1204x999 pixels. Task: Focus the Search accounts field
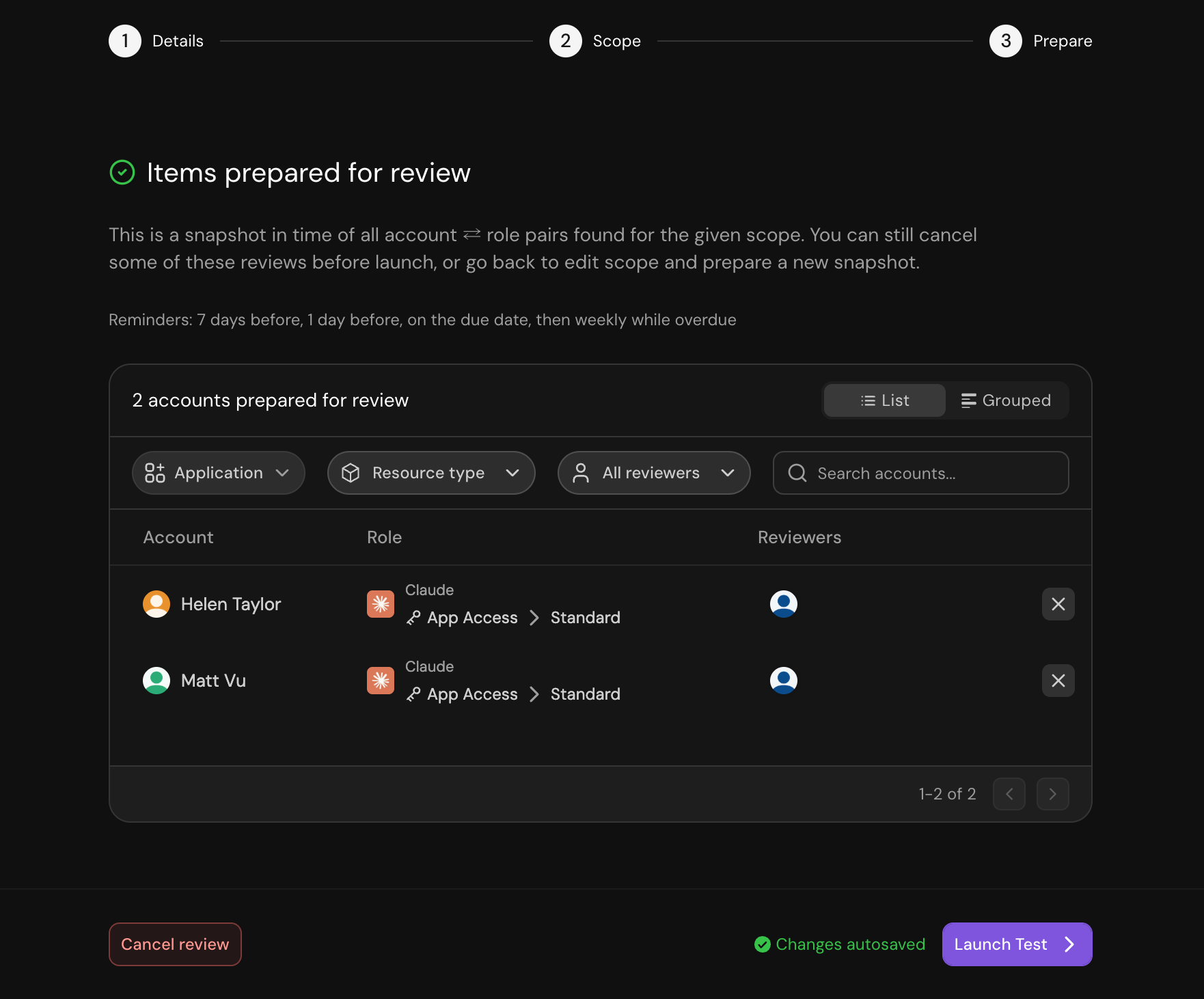coord(920,473)
